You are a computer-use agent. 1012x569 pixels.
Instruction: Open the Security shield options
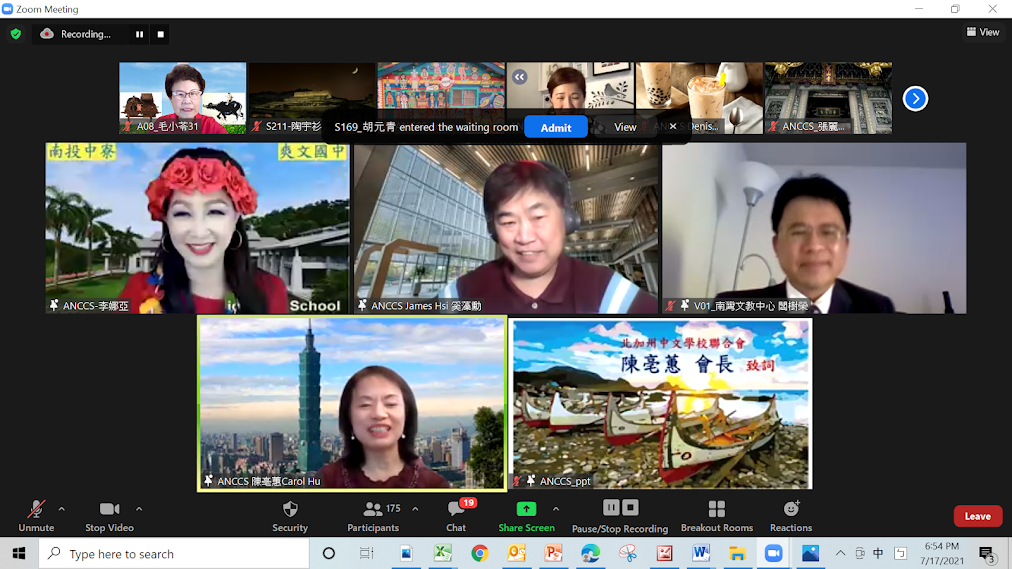[290, 515]
